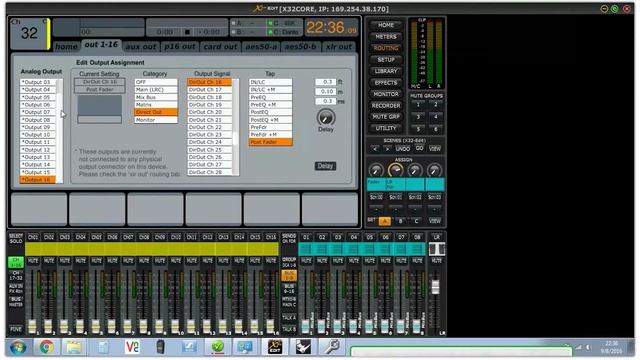
Task: Open the MUTE GRP page
Action: pyautogui.click(x=386, y=117)
